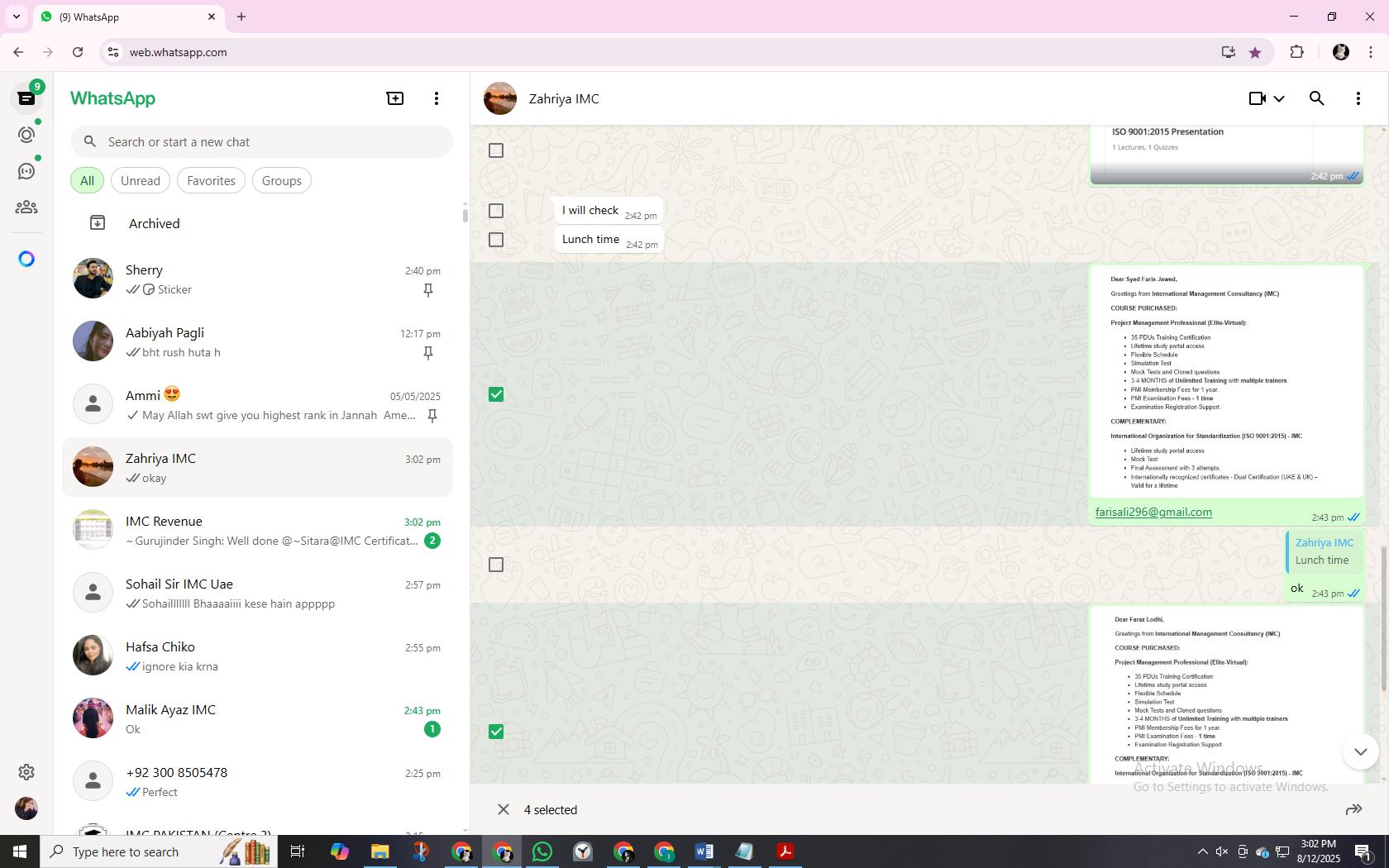This screenshot has height=868, width=1389.
Task: Open the Dear Syed Faris Jawed image
Action: (x=1227, y=382)
